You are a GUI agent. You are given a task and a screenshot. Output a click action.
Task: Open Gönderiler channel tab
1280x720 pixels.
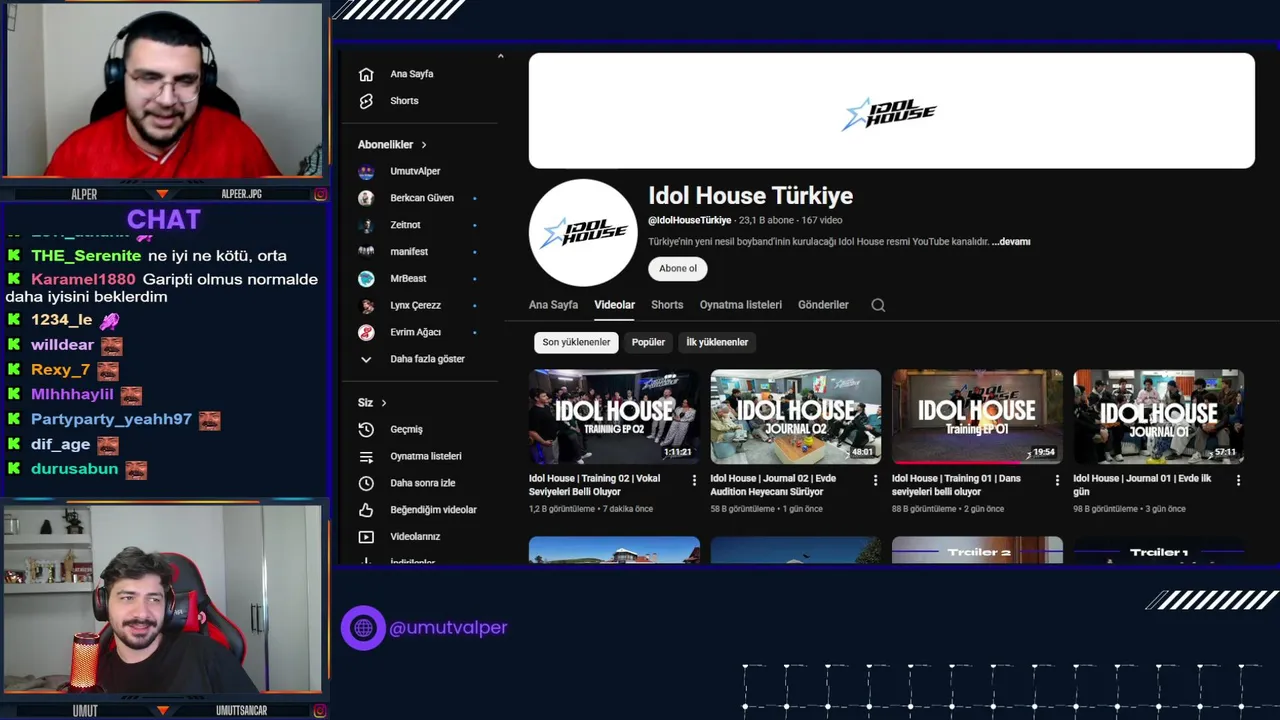(x=823, y=305)
